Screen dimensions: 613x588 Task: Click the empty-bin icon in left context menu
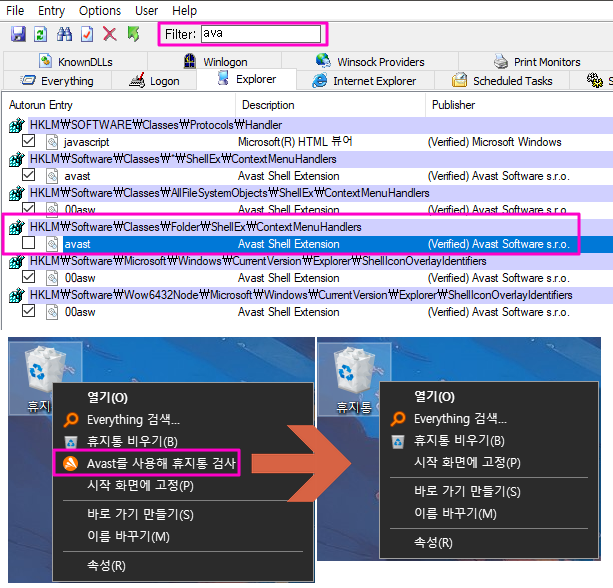pyautogui.click(x=71, y=442)
